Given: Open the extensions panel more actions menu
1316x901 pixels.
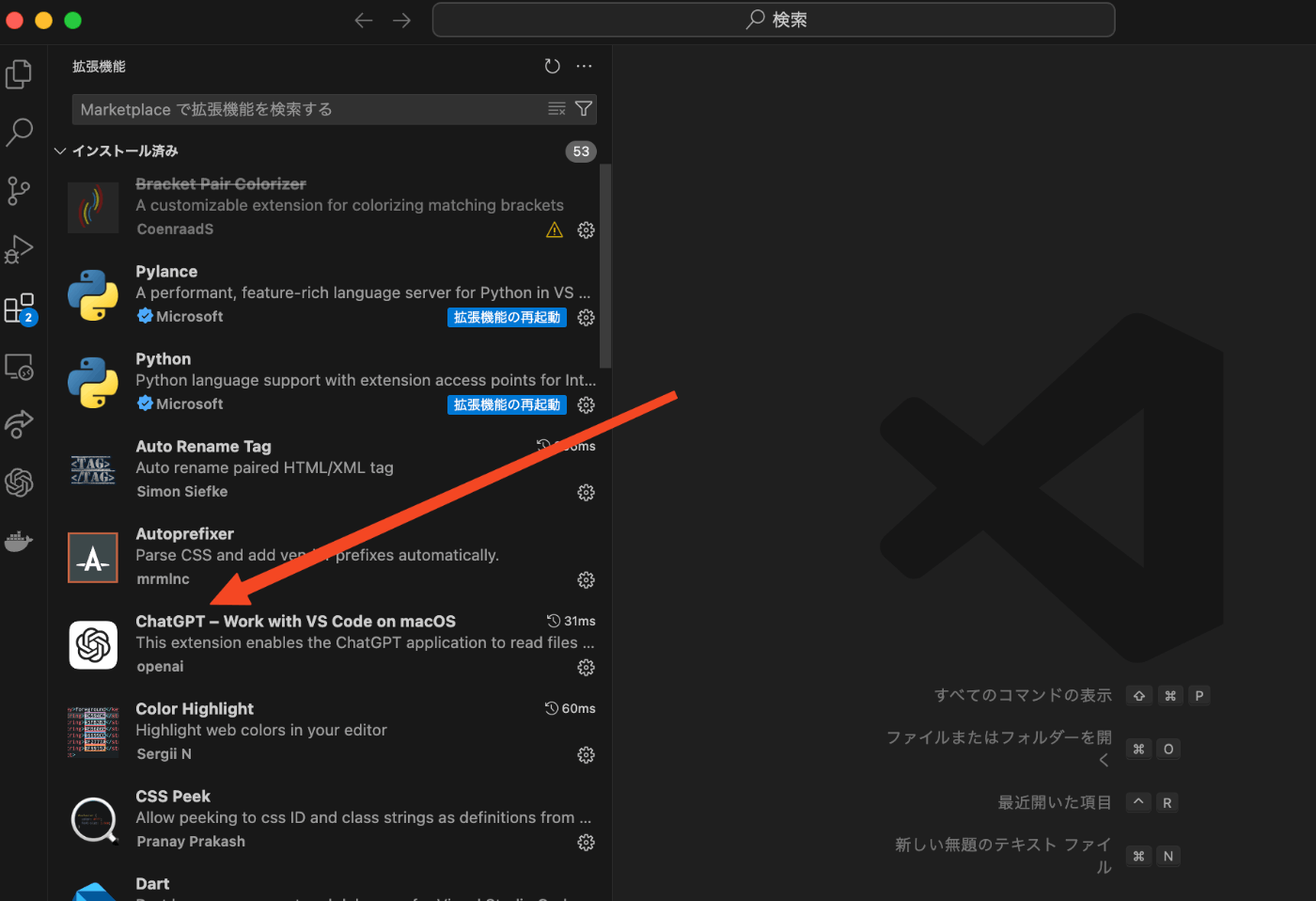Looking at the screenshot, I should [x=585, y=66].
